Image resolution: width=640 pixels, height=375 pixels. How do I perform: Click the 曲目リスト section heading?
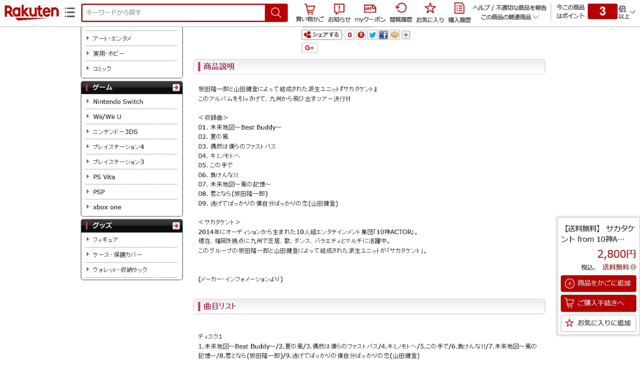(x=220, y=306)
